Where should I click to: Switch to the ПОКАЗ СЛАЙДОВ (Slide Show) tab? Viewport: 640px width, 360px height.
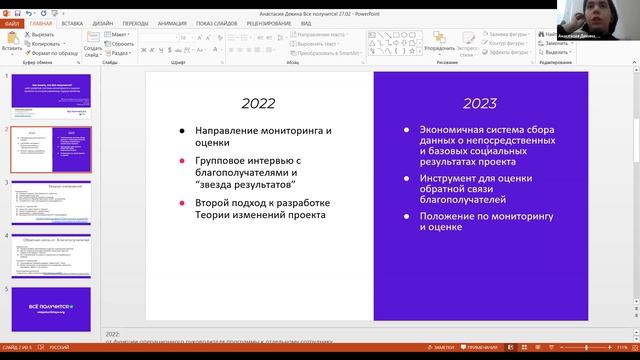(x=216, y=24)
